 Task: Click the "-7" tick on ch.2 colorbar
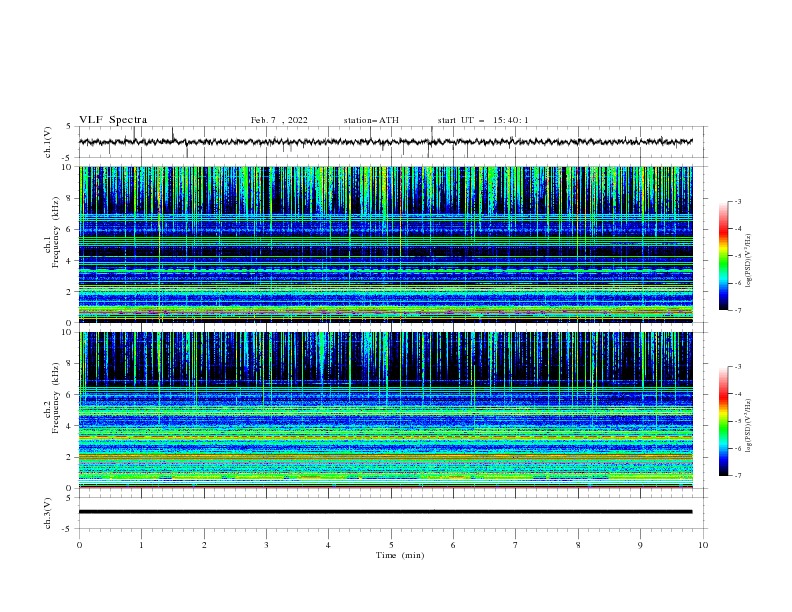pyautogui.click(x=738, y=475)
